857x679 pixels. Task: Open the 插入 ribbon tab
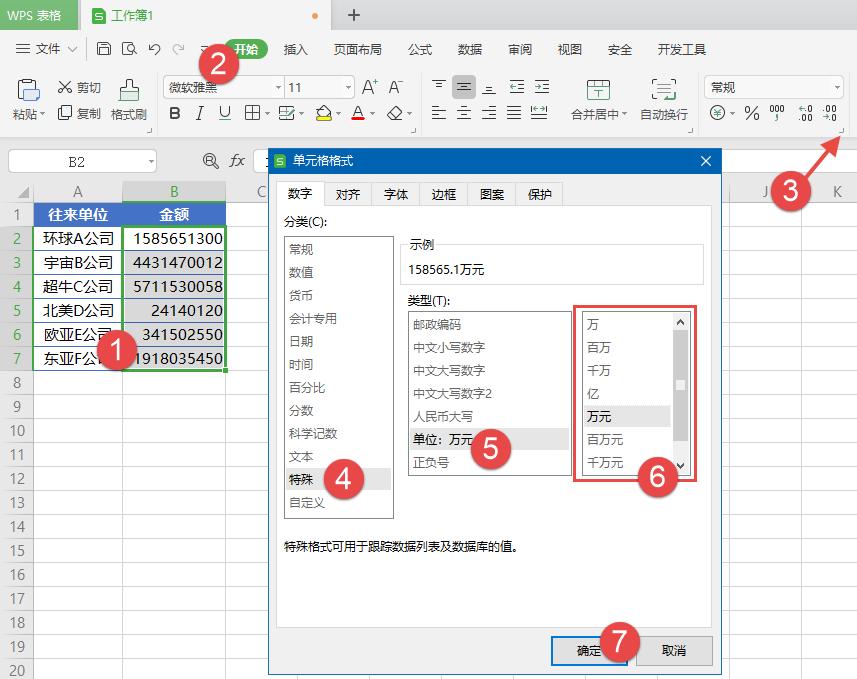click(x=295, y=49)
